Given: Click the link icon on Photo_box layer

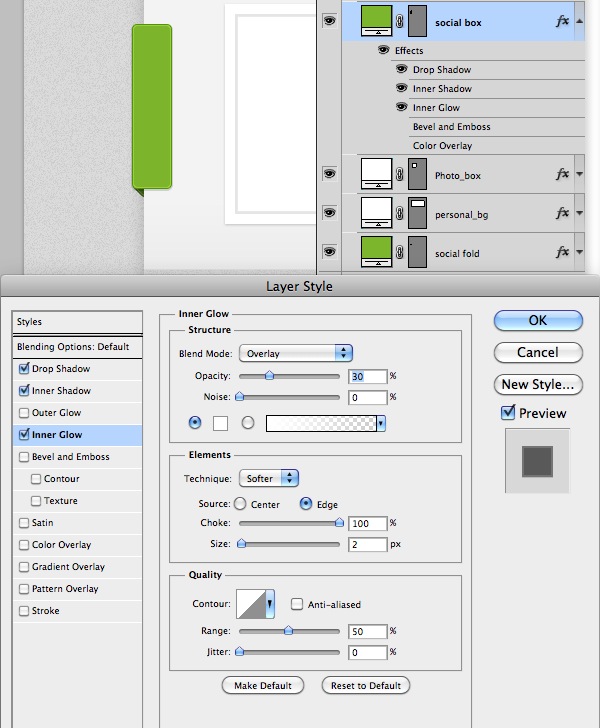Looking at the screenshot, I should click(x=399, y=175).
